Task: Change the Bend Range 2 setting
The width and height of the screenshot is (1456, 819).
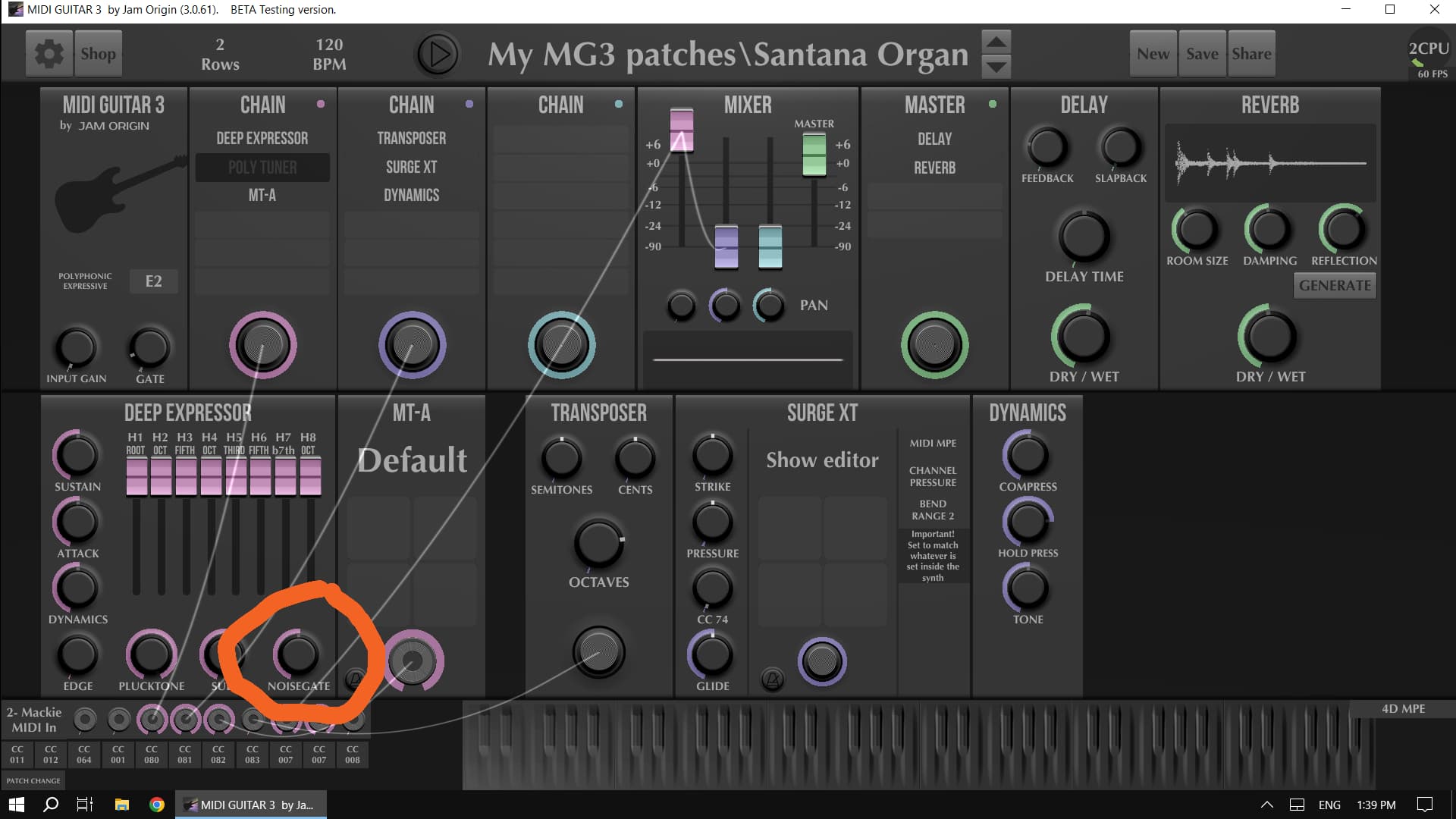Action: [x=933, y=510]
